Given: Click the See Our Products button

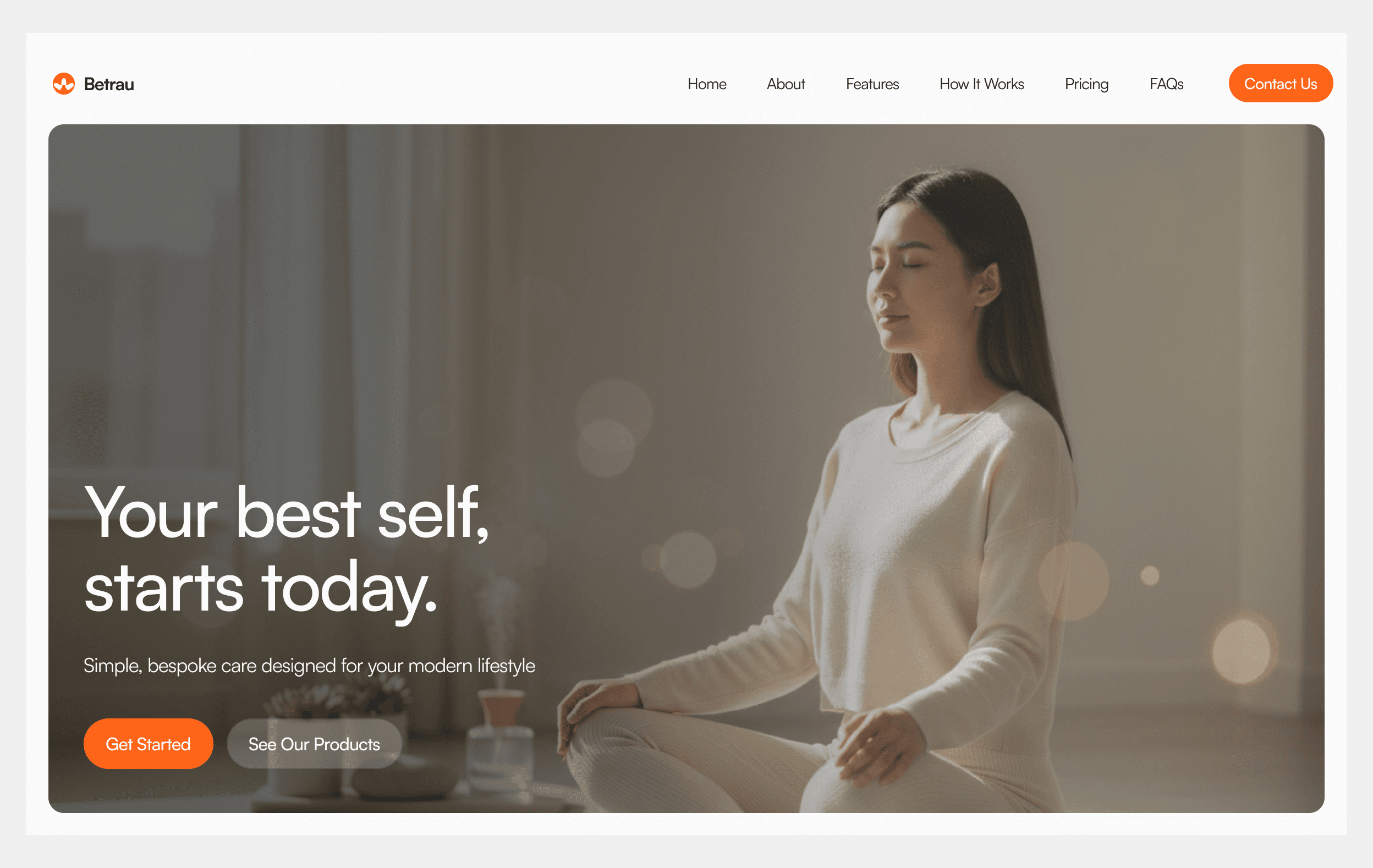Looking at the screenshot, I should (314, 744).
